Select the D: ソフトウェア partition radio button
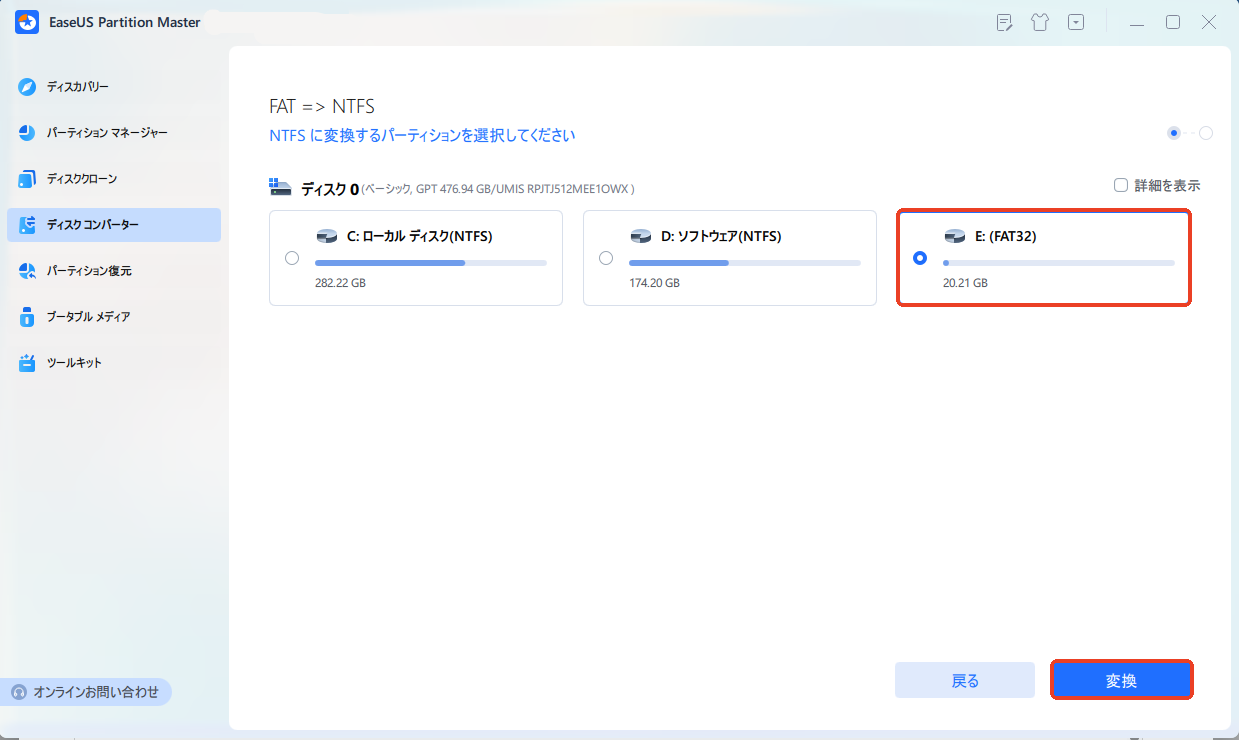1239x740 pixels. pos(605,257)
